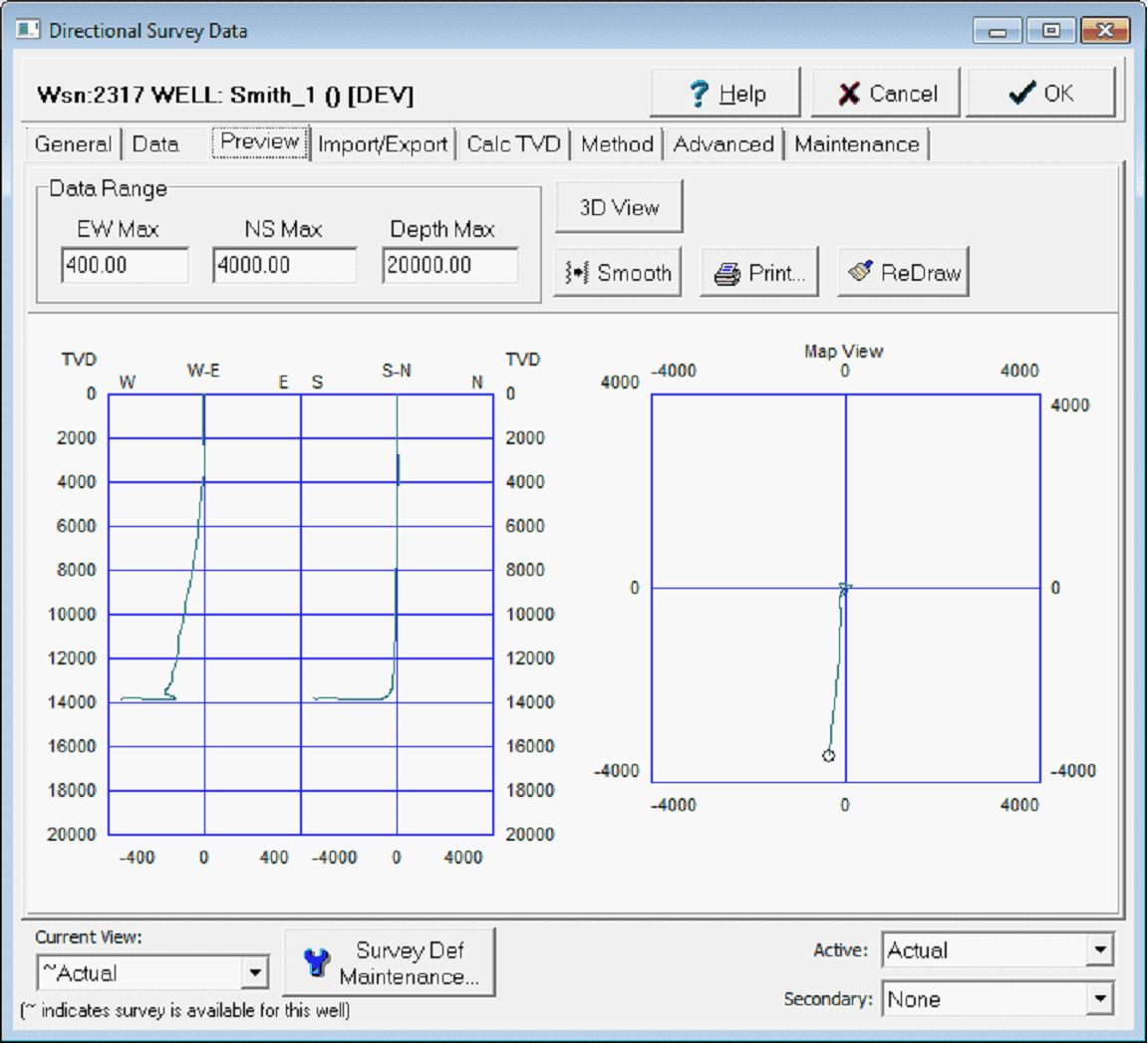1148x1044 pixels.
Task: Click the window title bar app icon
Action: [27, 30]
